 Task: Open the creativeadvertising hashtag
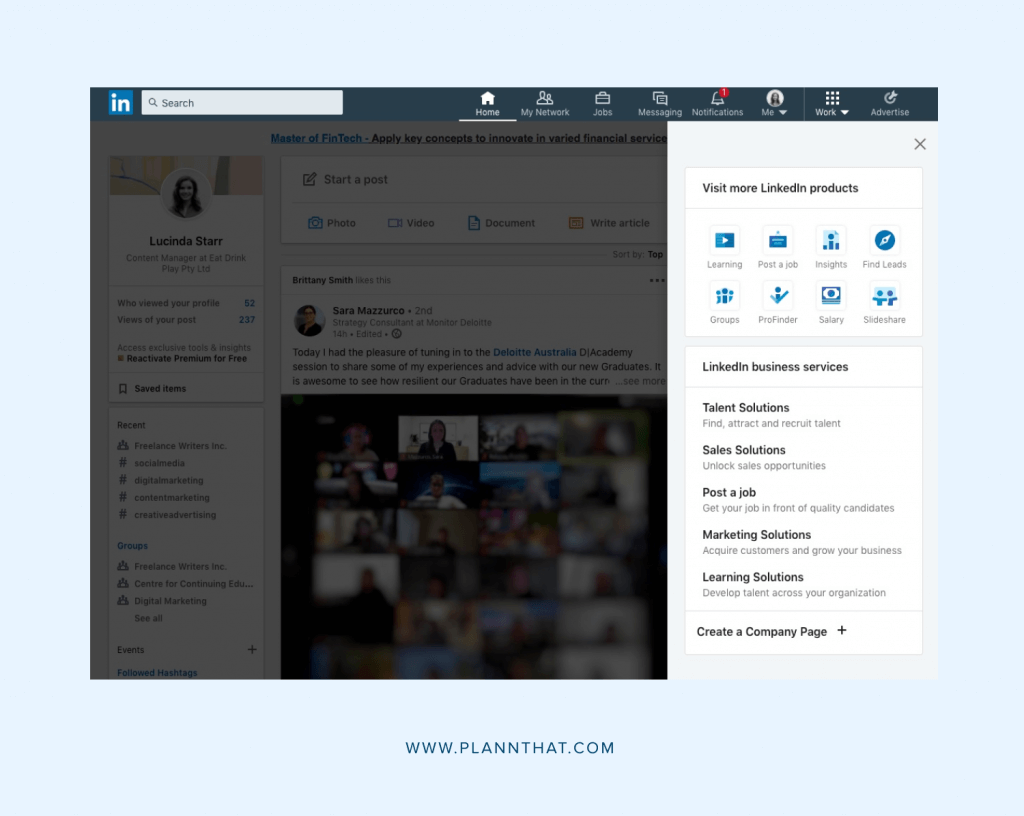pyautogui.click(x=175, y=514)
